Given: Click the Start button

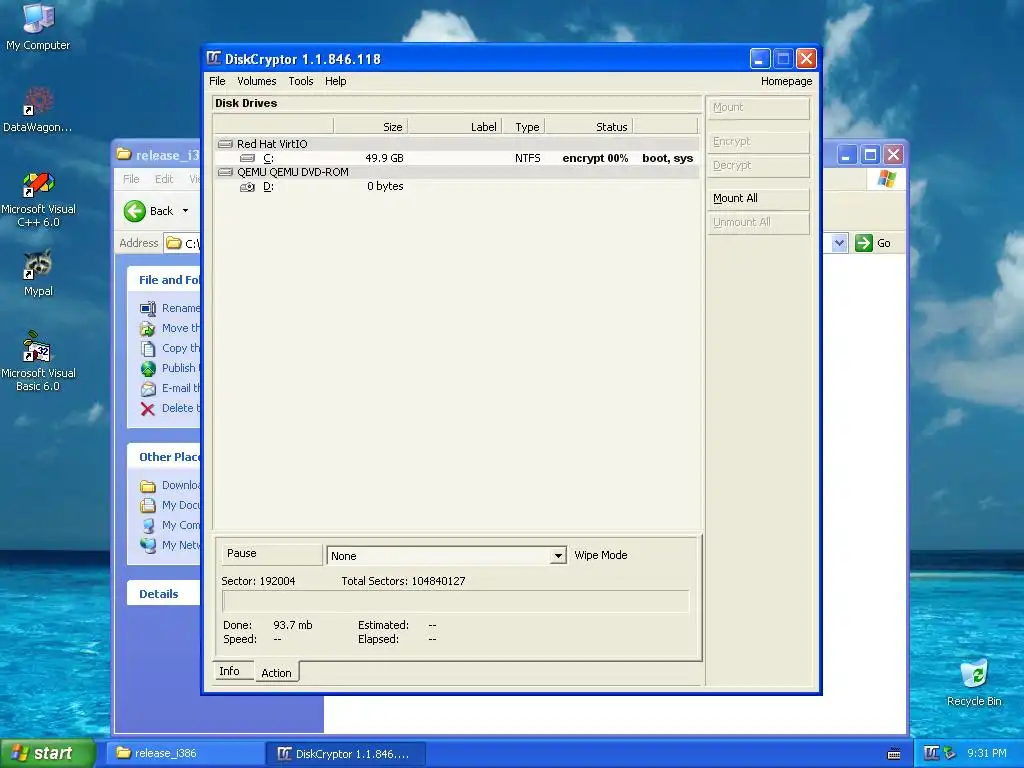Looking at the screenshot, I should [47, 753].
